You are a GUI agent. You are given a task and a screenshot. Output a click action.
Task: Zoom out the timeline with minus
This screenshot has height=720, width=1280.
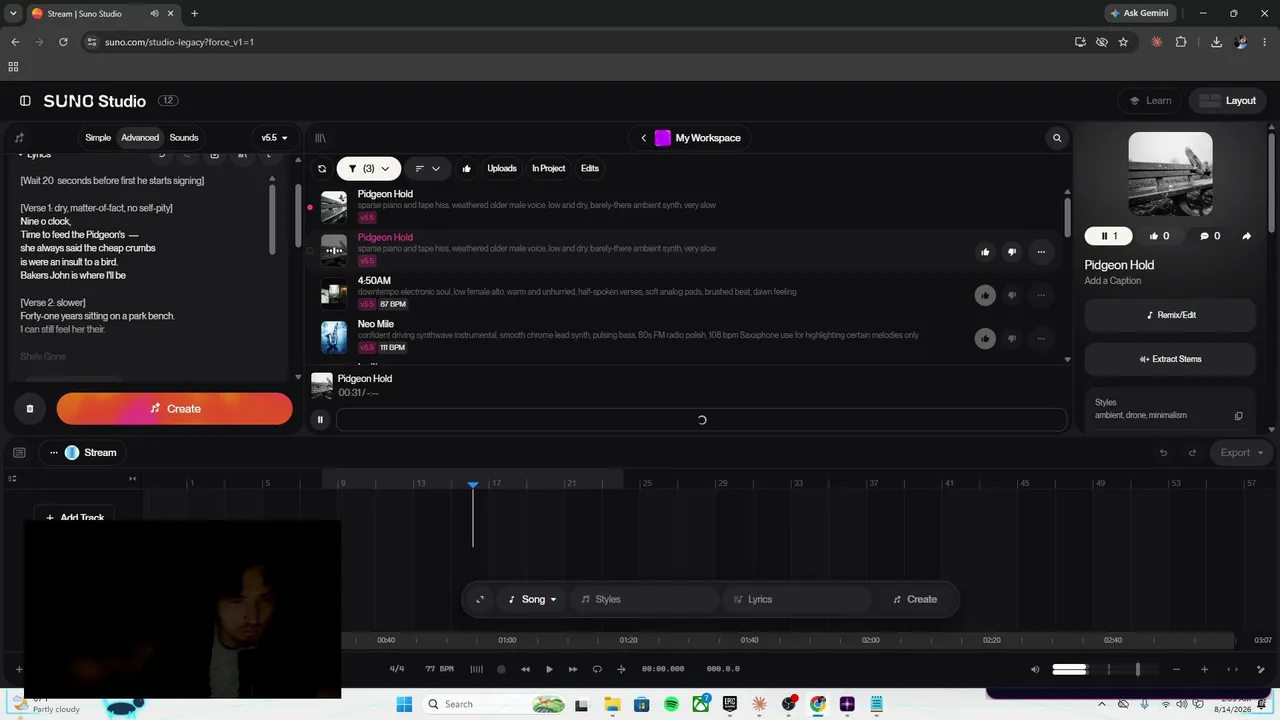[x=1176, y=669]
